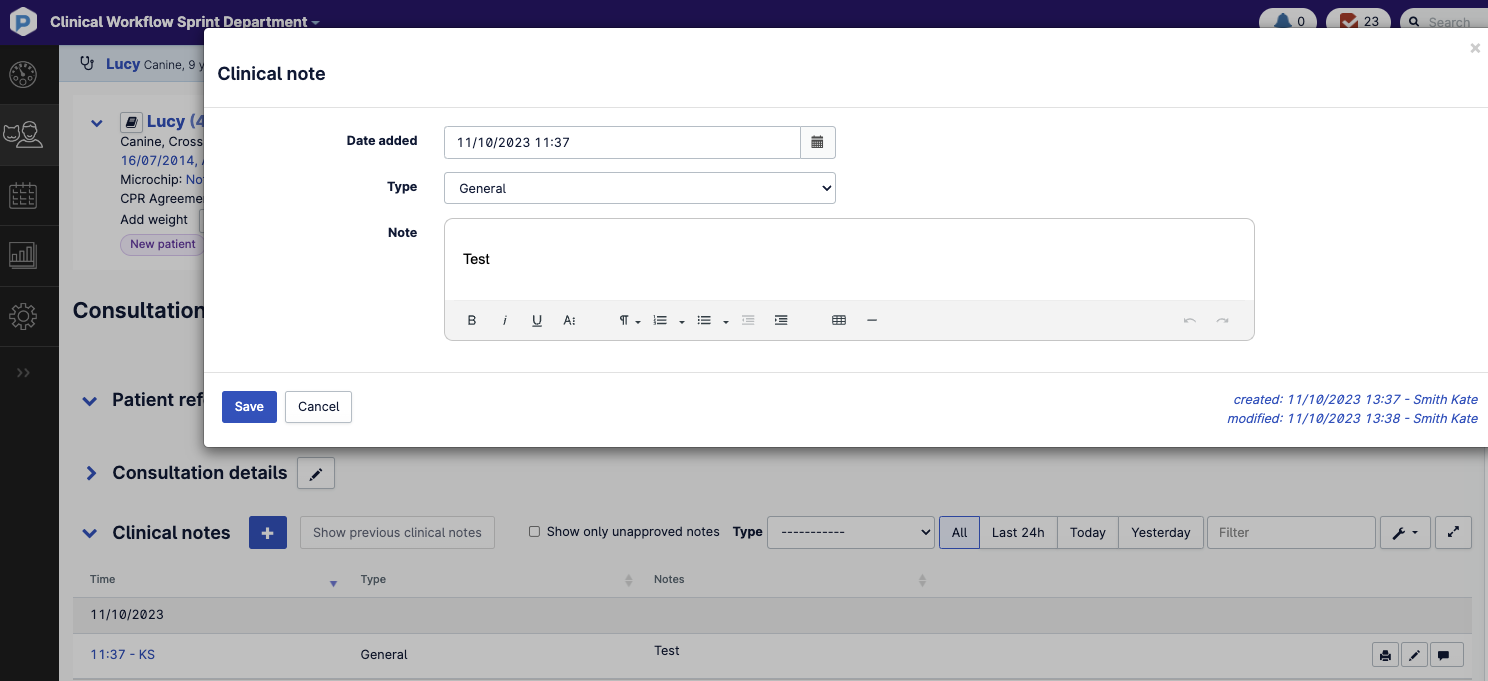Viewport: 1488px width, 681px height.
Task: Enable Show only unapproved notes checkbox
Action: click(x=535, y=532)
